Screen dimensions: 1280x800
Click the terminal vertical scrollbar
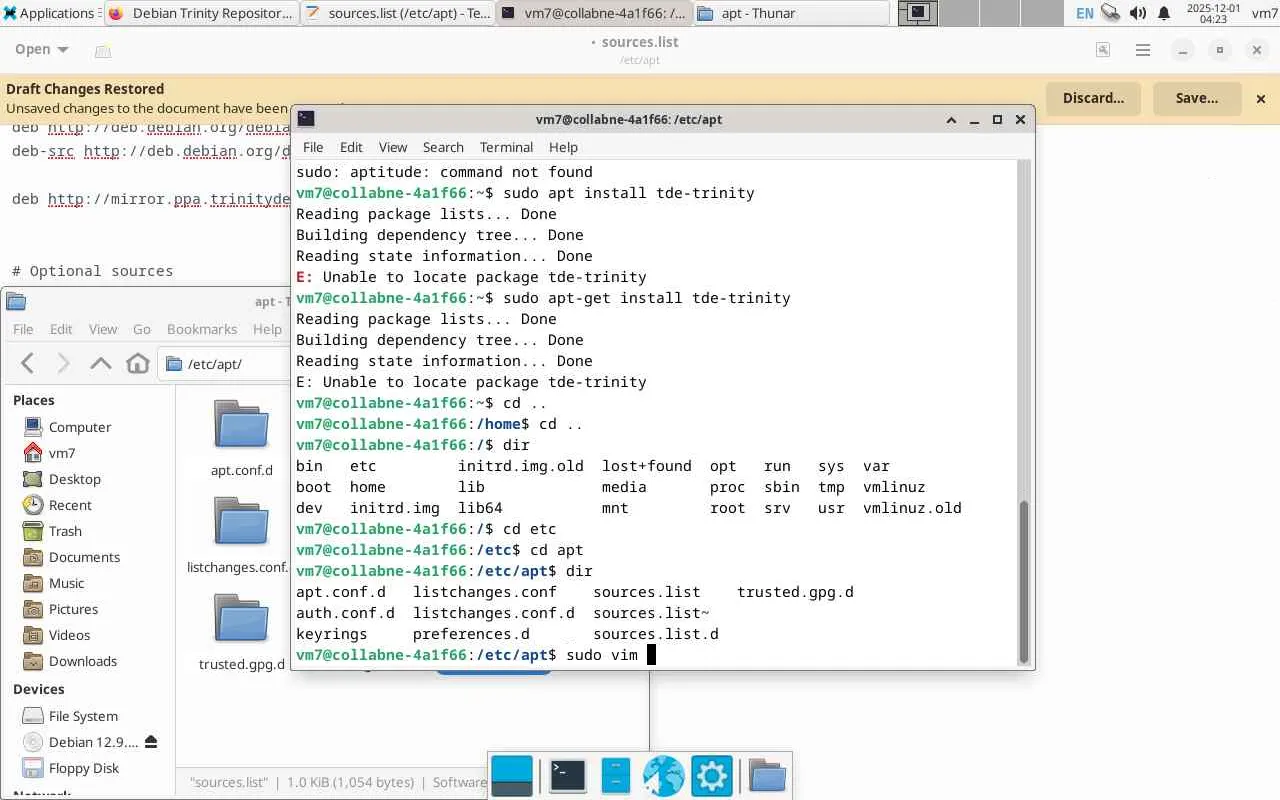pos(1023,580)
